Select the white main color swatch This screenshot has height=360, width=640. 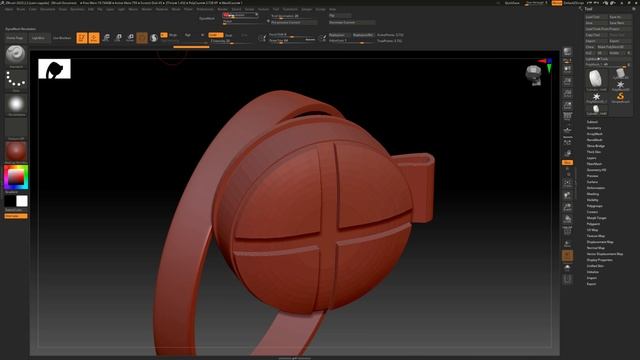(22, 201)
